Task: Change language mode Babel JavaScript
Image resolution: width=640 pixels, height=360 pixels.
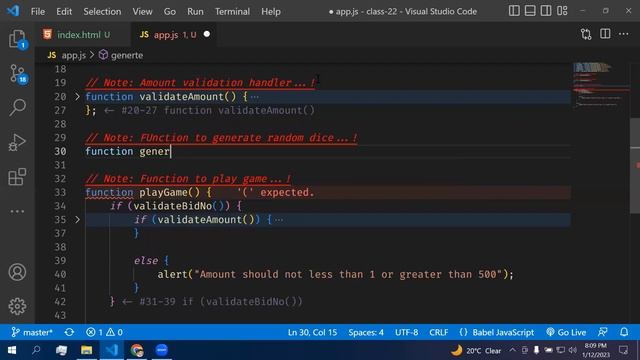Action: (496, 332)
